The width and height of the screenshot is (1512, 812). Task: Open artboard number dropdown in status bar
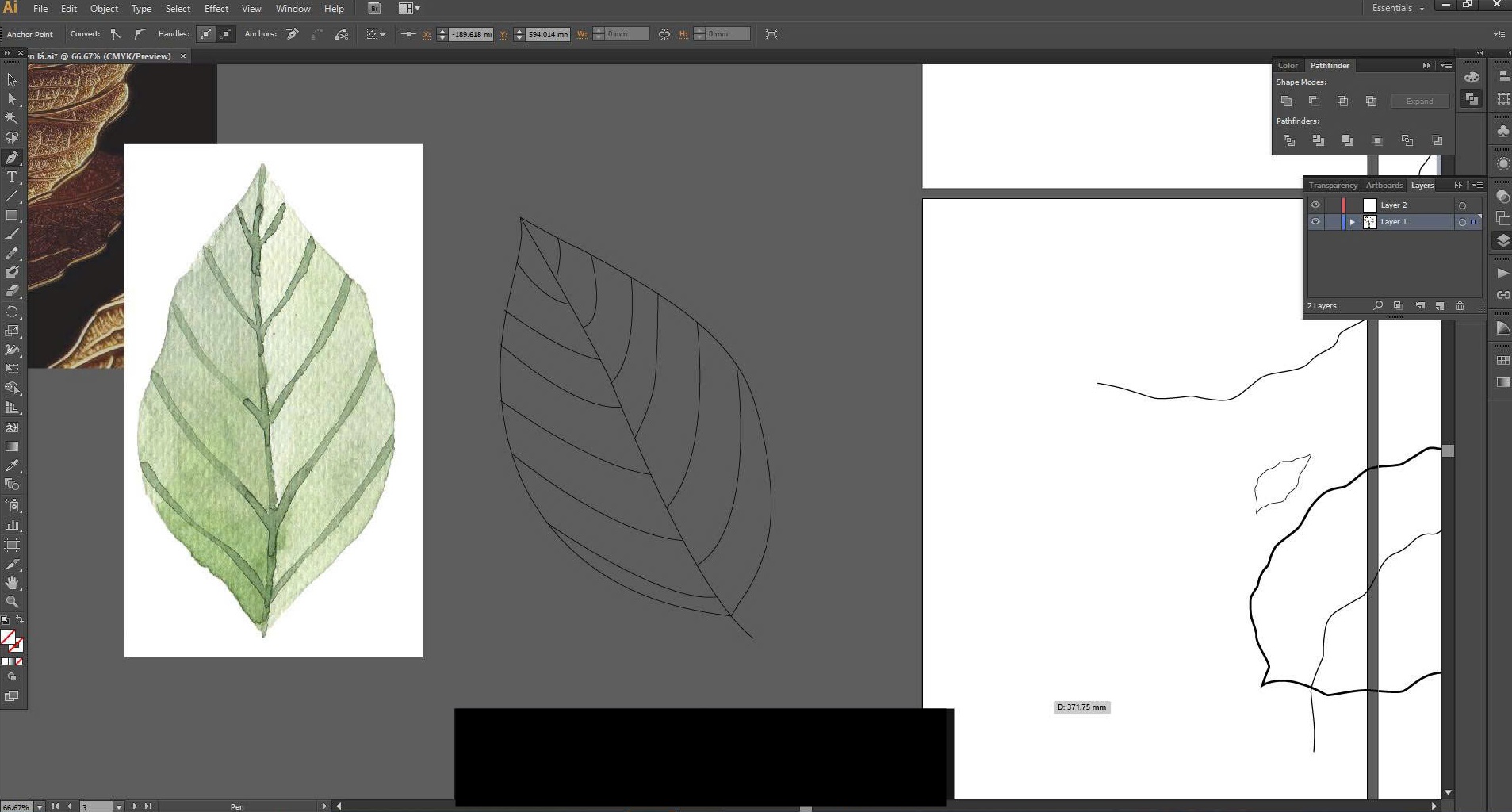coord(118,806)
